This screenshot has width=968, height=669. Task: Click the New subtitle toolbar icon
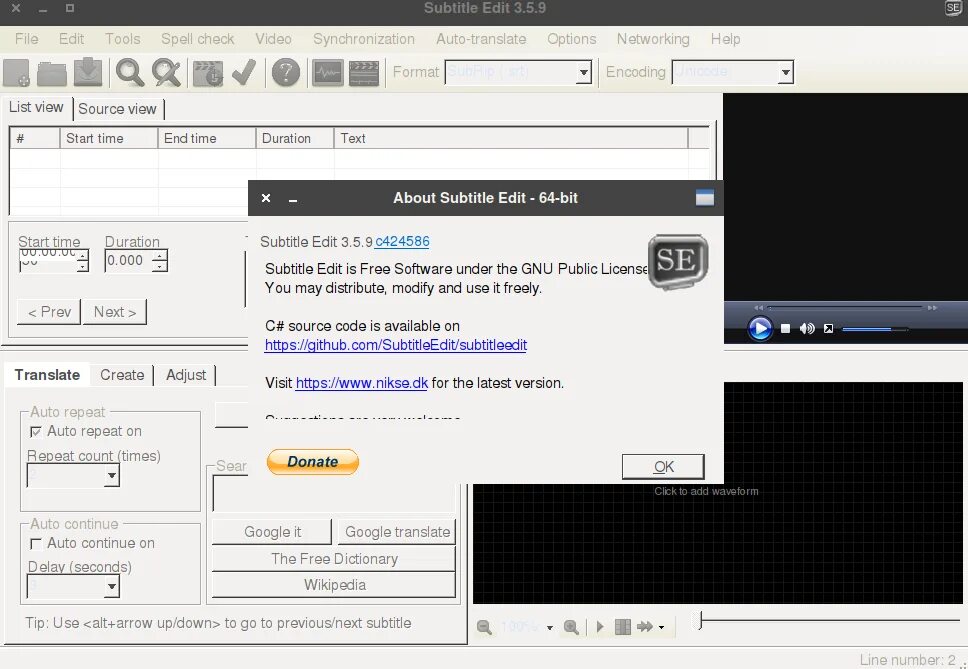(16, 73)
